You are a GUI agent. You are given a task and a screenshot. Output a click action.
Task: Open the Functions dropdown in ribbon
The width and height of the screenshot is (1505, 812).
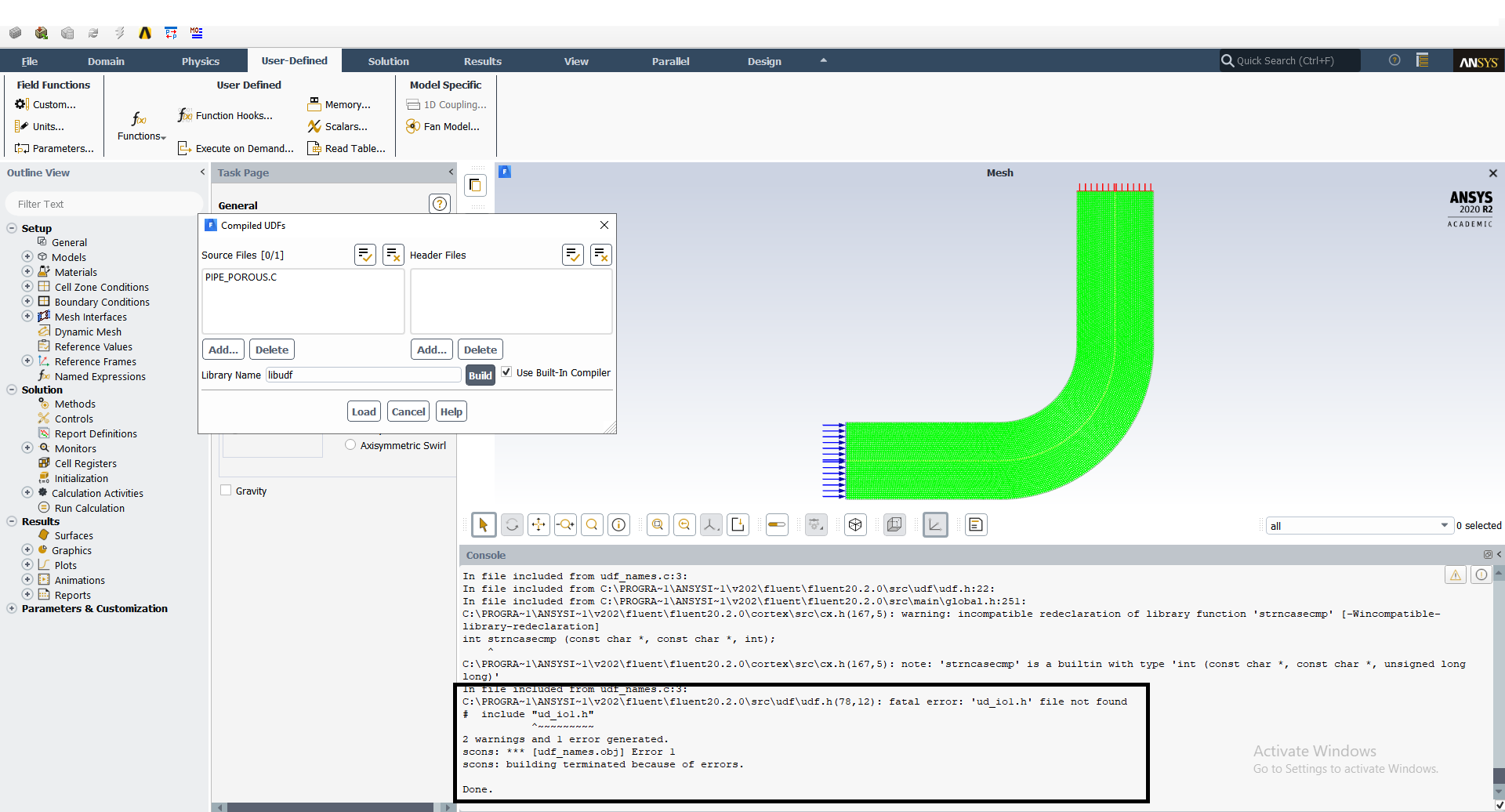click(141, 125)
